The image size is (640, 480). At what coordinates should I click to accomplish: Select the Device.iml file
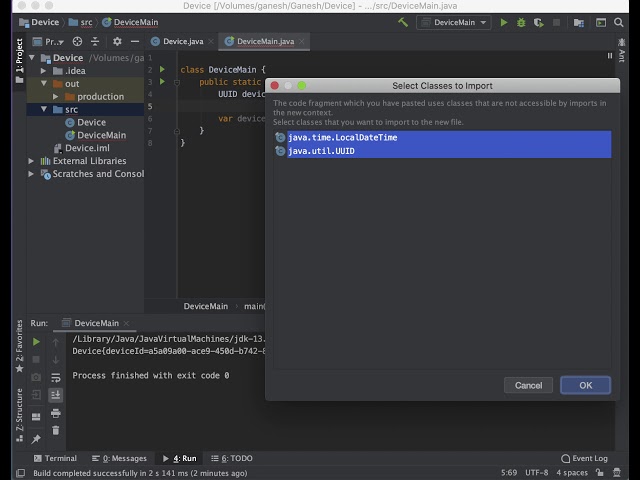[82, 148]
